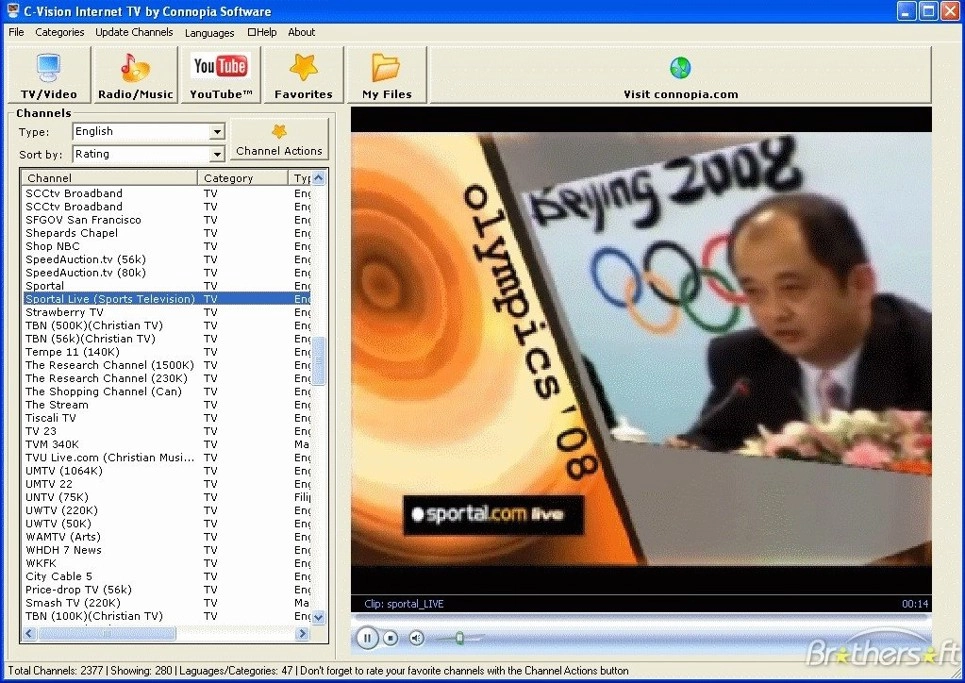Viewport: 965px width, 683px height.
Task: Open the Categories menu
Action: point(60,32)
